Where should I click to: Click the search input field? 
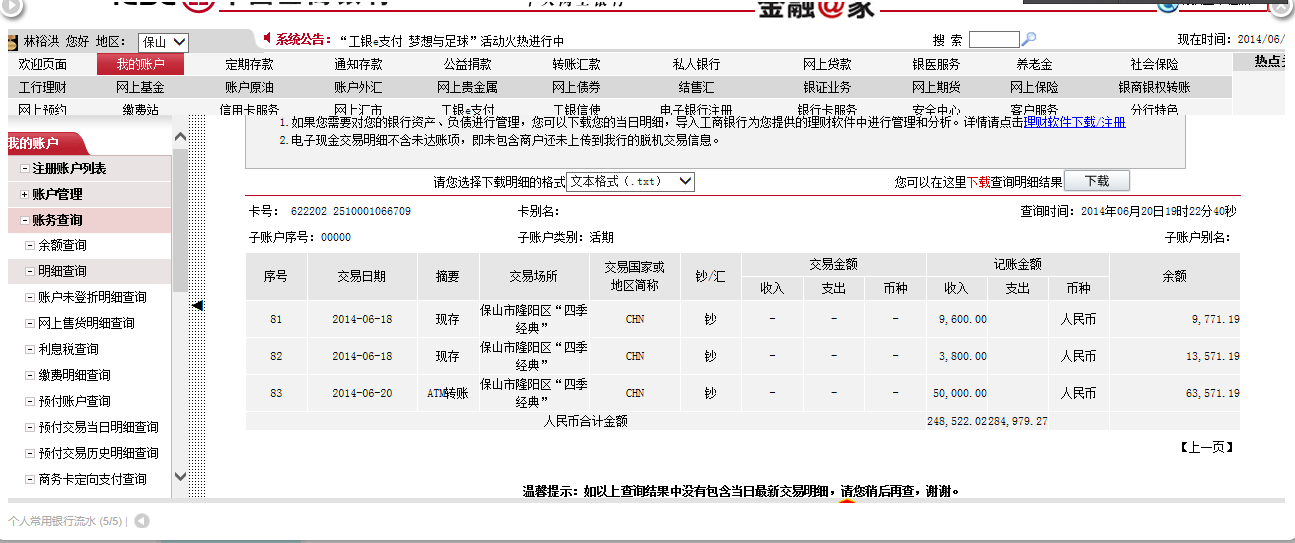[x=993, y=40]
